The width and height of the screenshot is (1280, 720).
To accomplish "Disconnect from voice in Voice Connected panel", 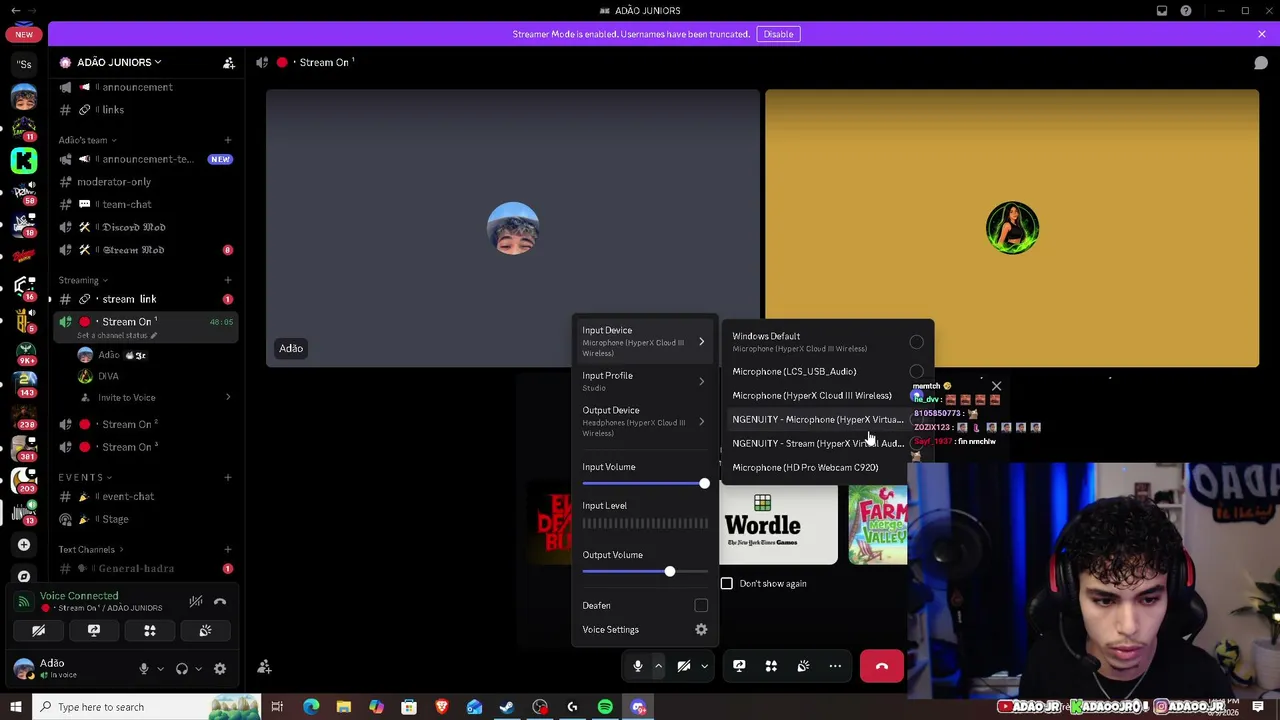I will coord(220,602).
